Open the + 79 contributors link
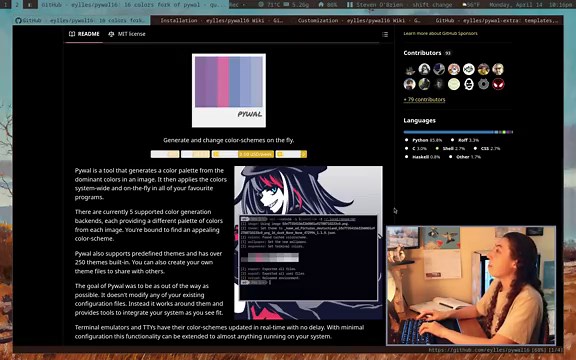 tap(424, 100)
